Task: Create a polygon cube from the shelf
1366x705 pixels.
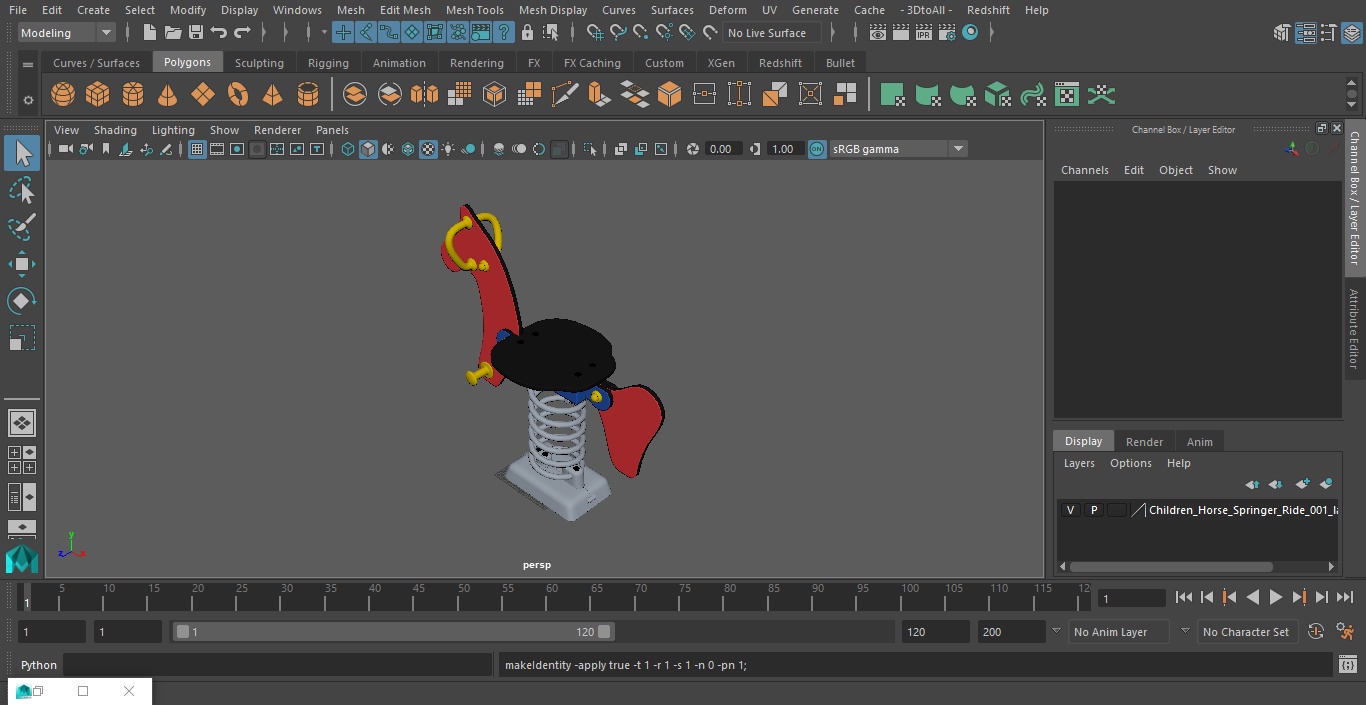Action: click(x=98, y=95)
